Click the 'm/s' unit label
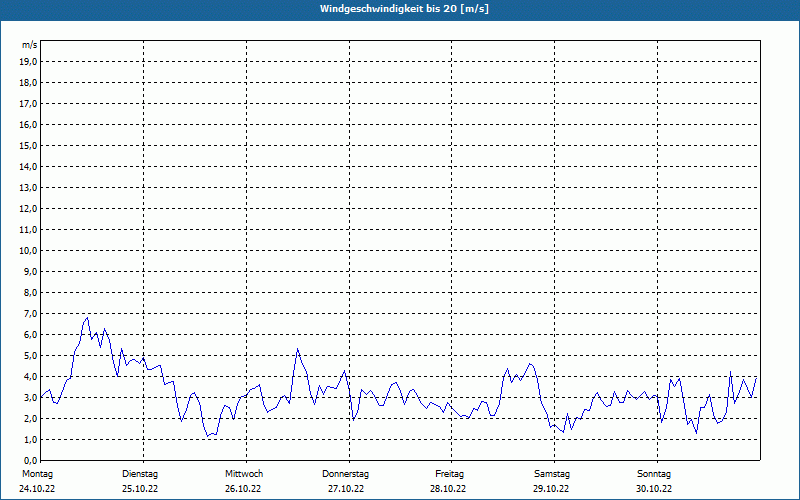The height and width of the screenshot is (500, 800). (x=30, y=45)
